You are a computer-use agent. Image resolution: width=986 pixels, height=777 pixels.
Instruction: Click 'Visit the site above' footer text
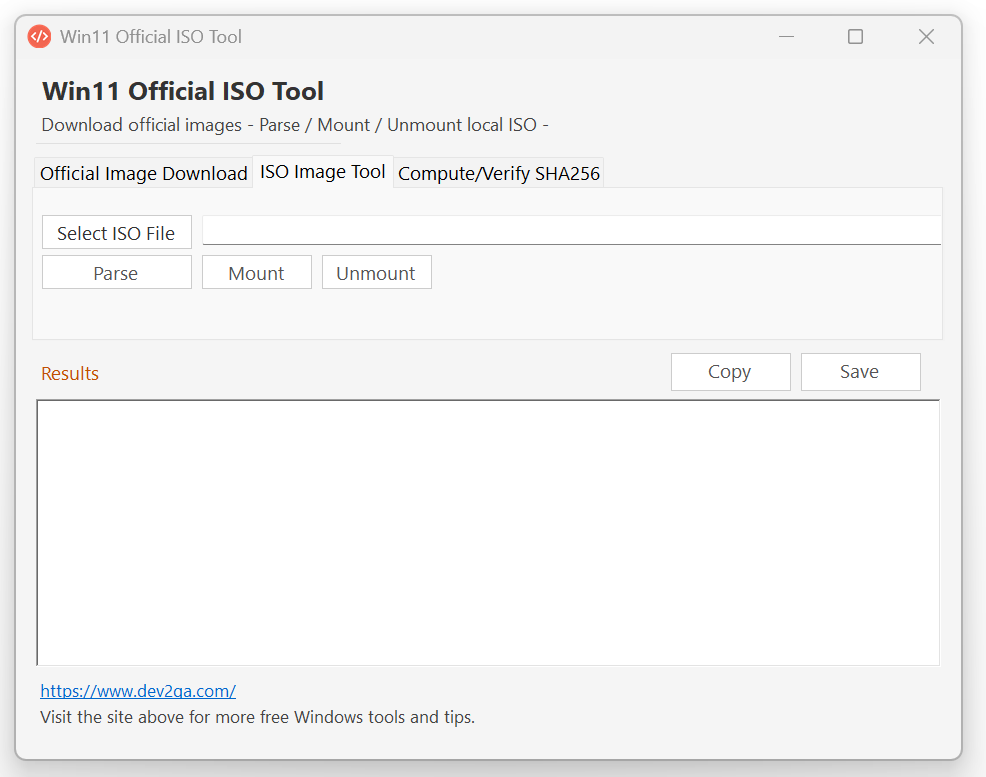pos(257,717)
